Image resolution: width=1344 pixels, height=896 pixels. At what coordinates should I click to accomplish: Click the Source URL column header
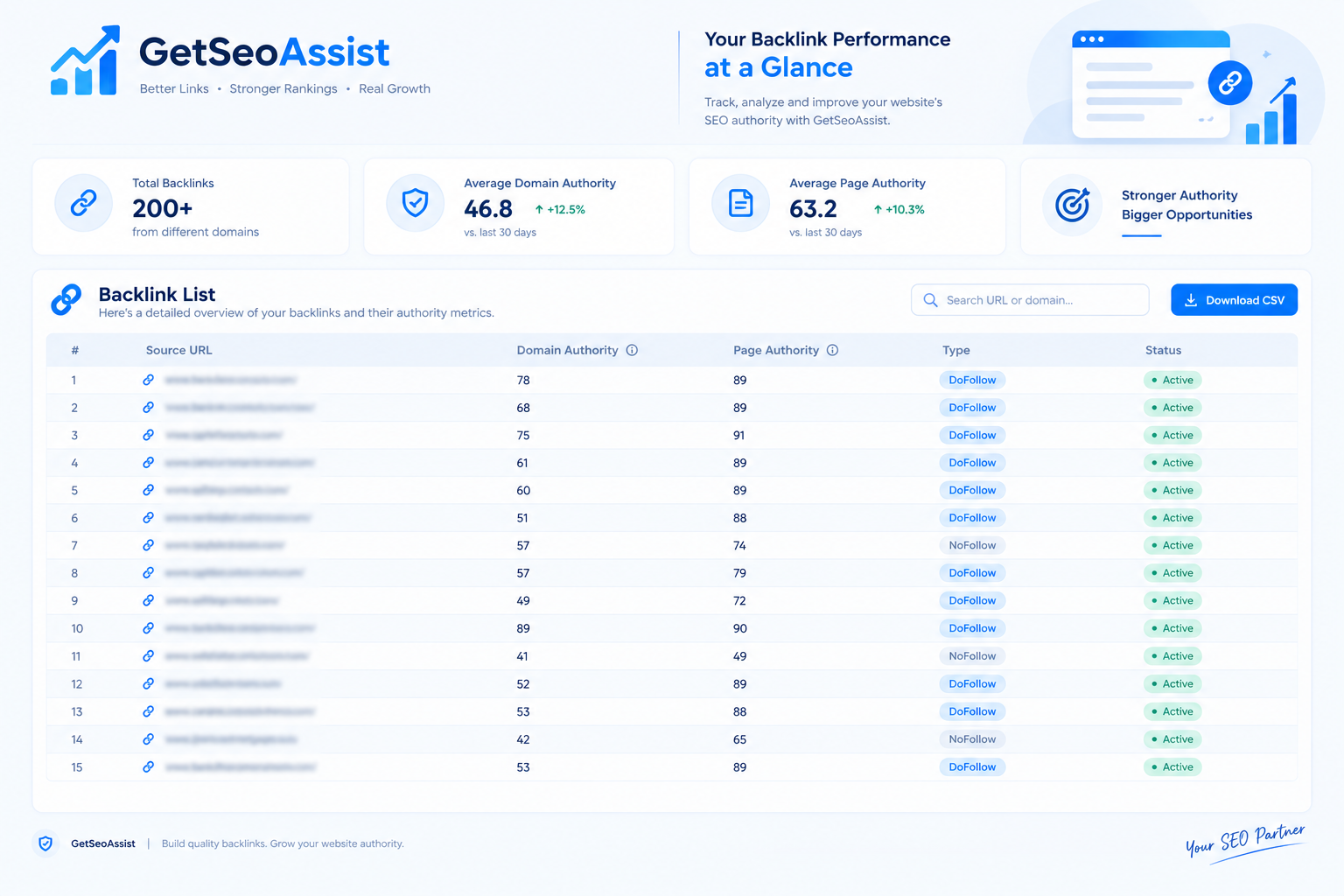178,350
